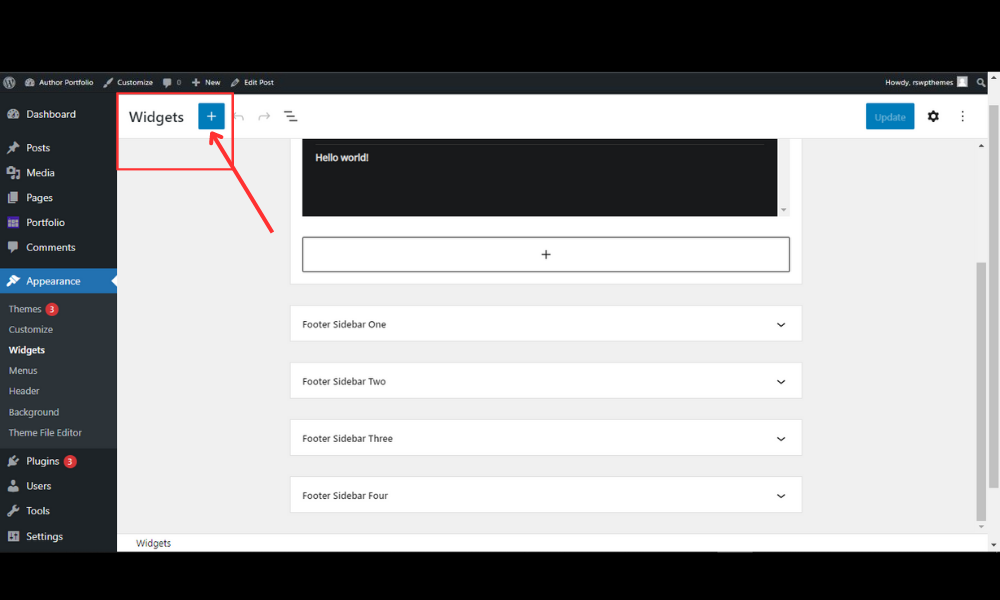1000x600 pixels.
Task: Click the Update button
Action: coord(890,116)
